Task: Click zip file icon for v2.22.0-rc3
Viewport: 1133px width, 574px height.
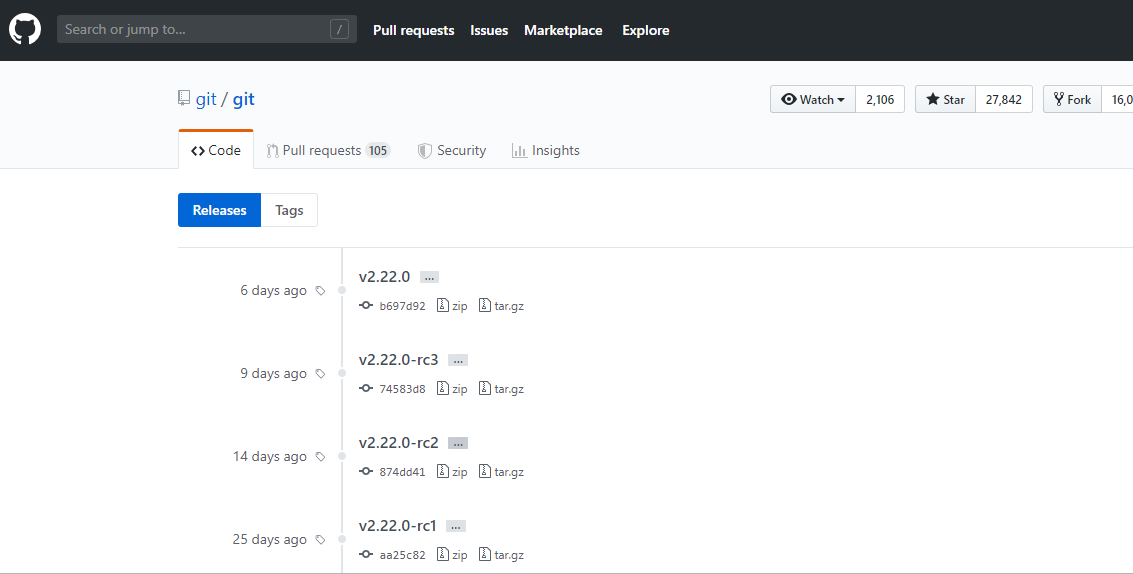Action: pos(443,389)
